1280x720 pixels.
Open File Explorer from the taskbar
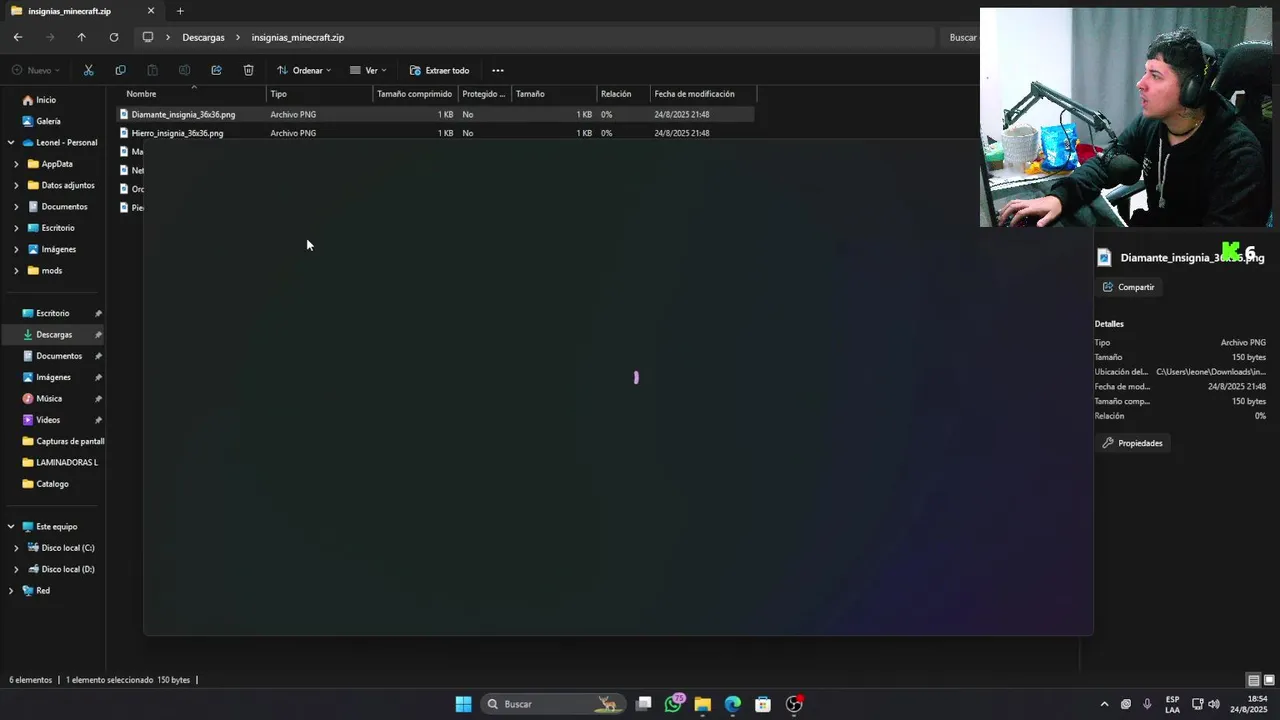click(703, 704)
